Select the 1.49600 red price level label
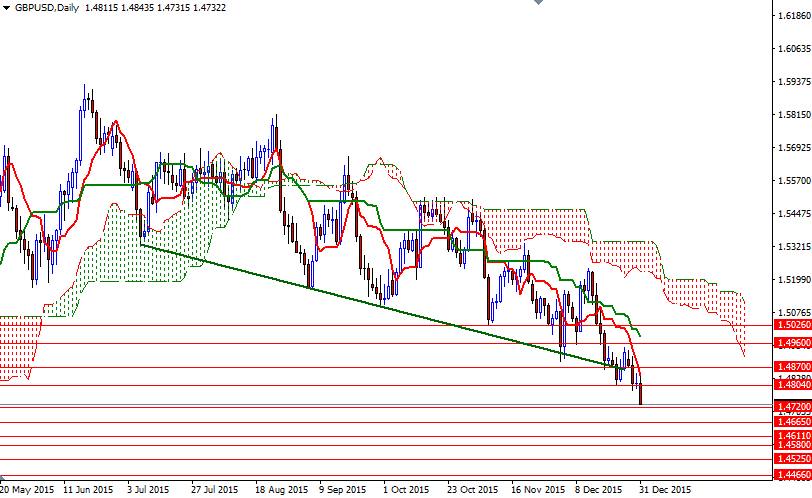812x498 pixels. [x=792, y=343]
